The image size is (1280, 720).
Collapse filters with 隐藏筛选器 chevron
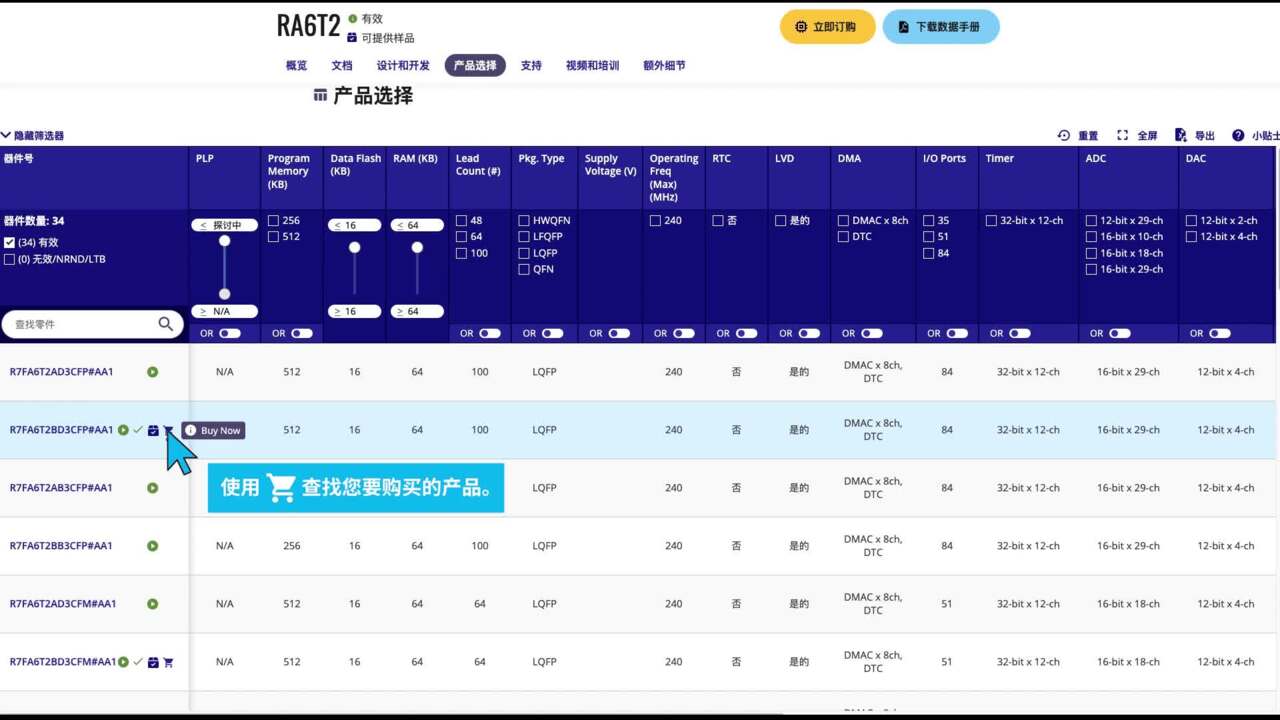tap(6, 135)
